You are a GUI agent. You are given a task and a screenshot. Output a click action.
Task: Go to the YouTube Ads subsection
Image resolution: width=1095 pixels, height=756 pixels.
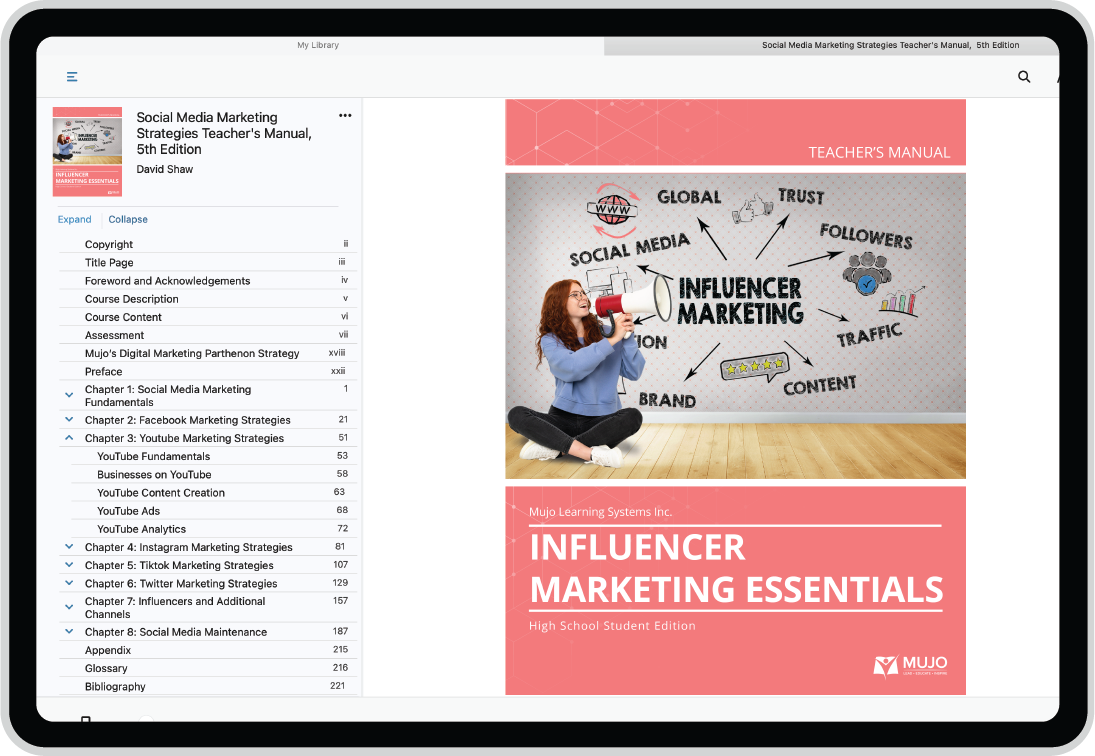click(x=128, y=511)
